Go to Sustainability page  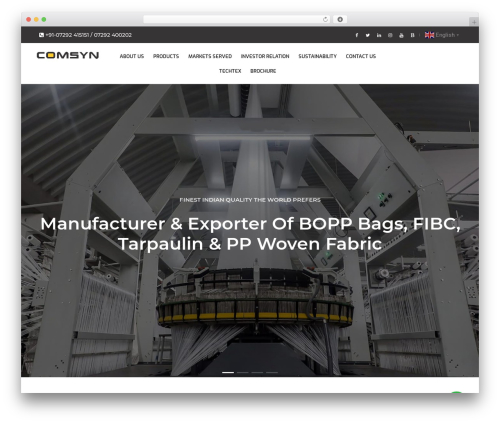[317, 56]
